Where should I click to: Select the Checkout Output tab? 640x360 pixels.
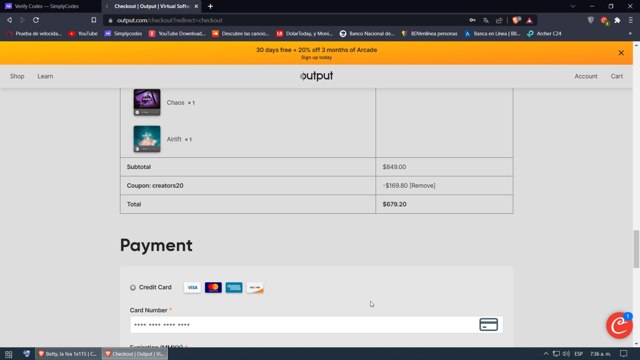click(151, 7)
